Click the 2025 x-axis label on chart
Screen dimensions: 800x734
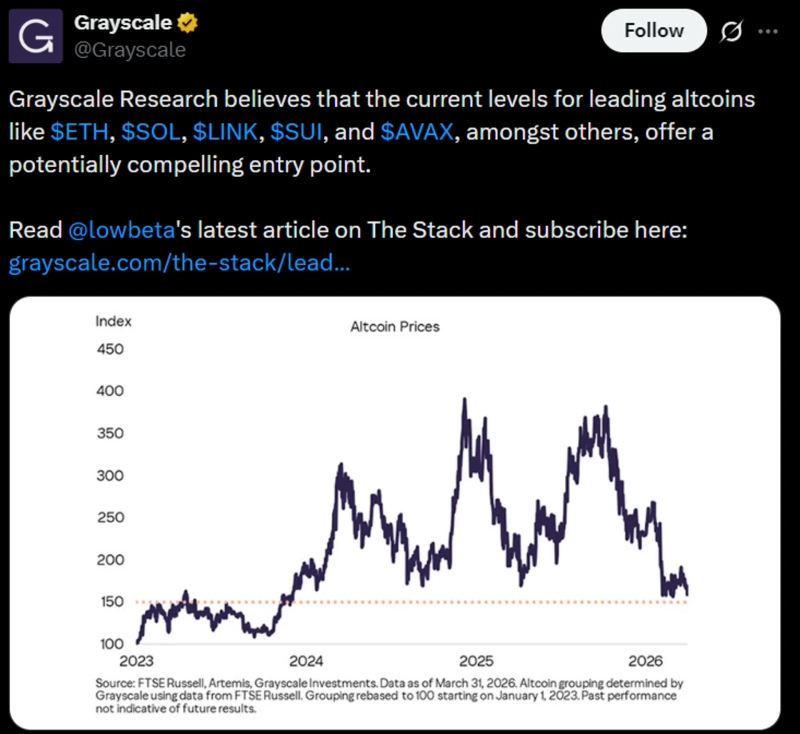(476, 661)
